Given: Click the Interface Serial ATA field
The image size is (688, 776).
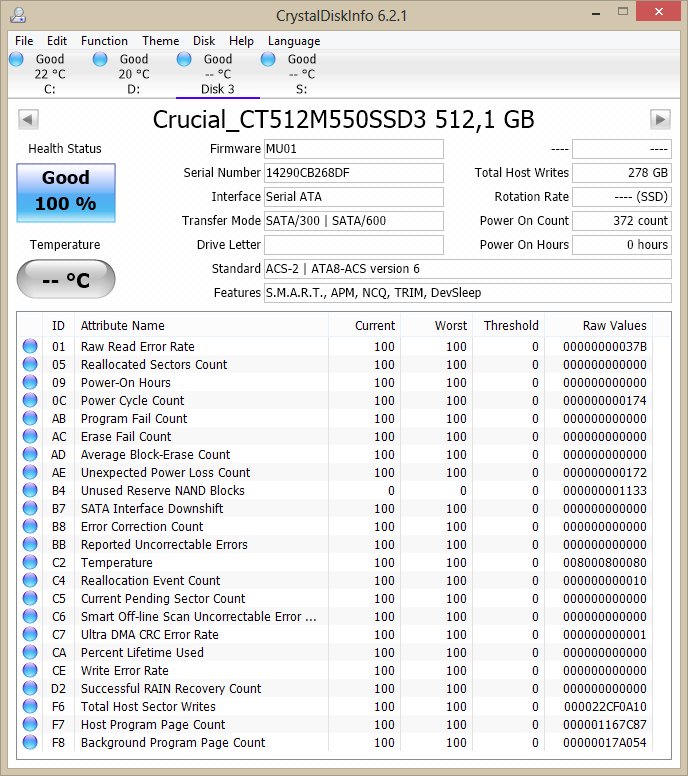Looking at the screenshot, I should (x=353, y=197).
